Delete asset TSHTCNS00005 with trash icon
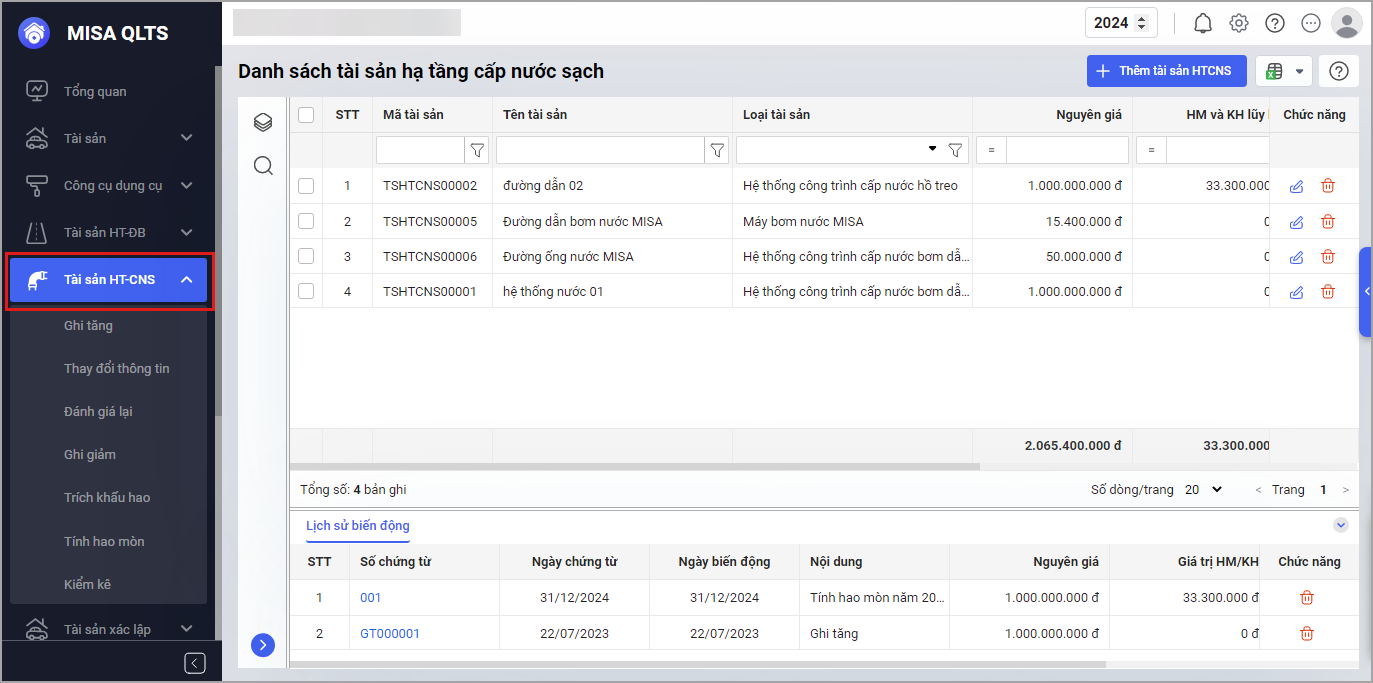Image resolution: width=1373 pixels, height=683 pixels. click(x=1328, y=221)
